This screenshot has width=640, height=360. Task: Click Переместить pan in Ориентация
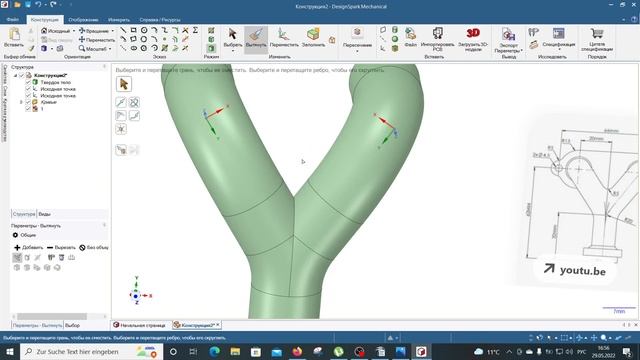[x=97, y=40]
